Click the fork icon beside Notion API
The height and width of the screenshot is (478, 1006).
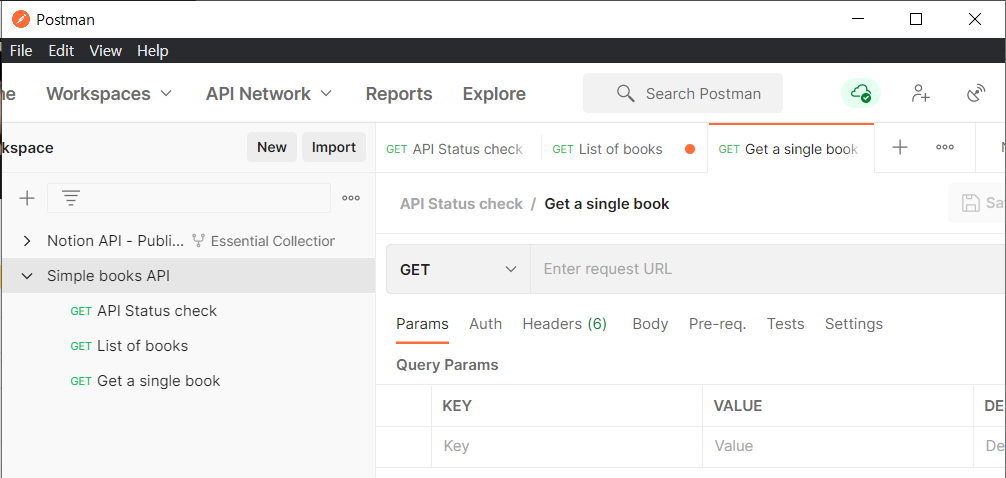(199, 241)
